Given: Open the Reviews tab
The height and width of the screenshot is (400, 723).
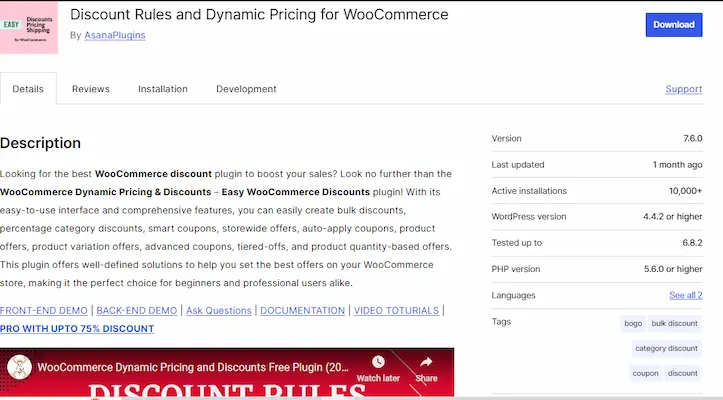Looking at the screenshot, I should pos(90,89).
